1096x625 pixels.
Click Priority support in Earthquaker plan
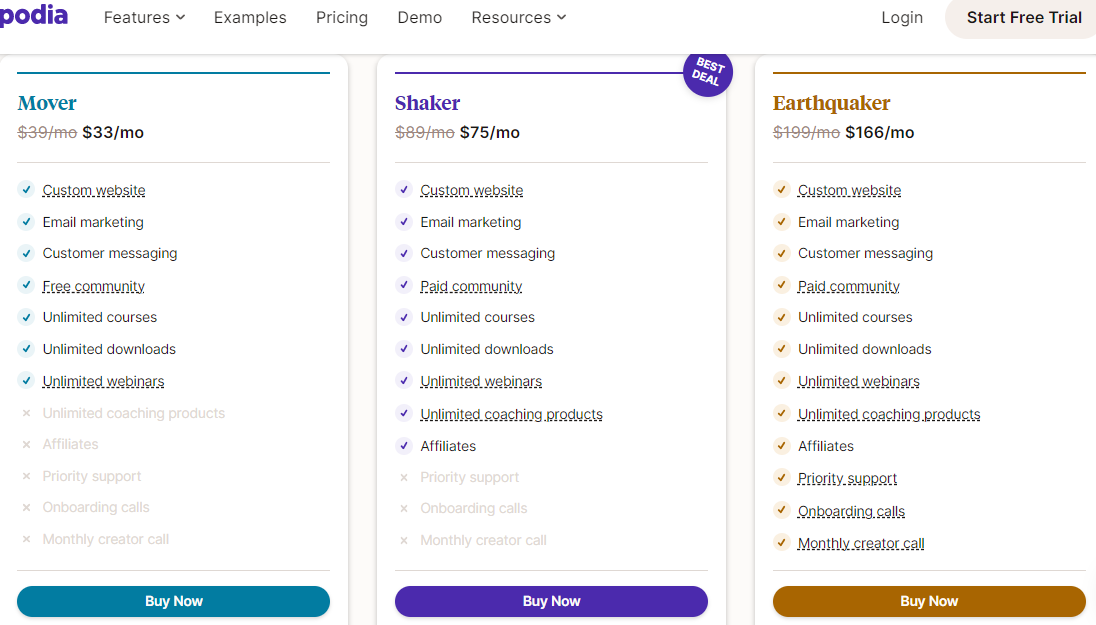pos(847,478)
